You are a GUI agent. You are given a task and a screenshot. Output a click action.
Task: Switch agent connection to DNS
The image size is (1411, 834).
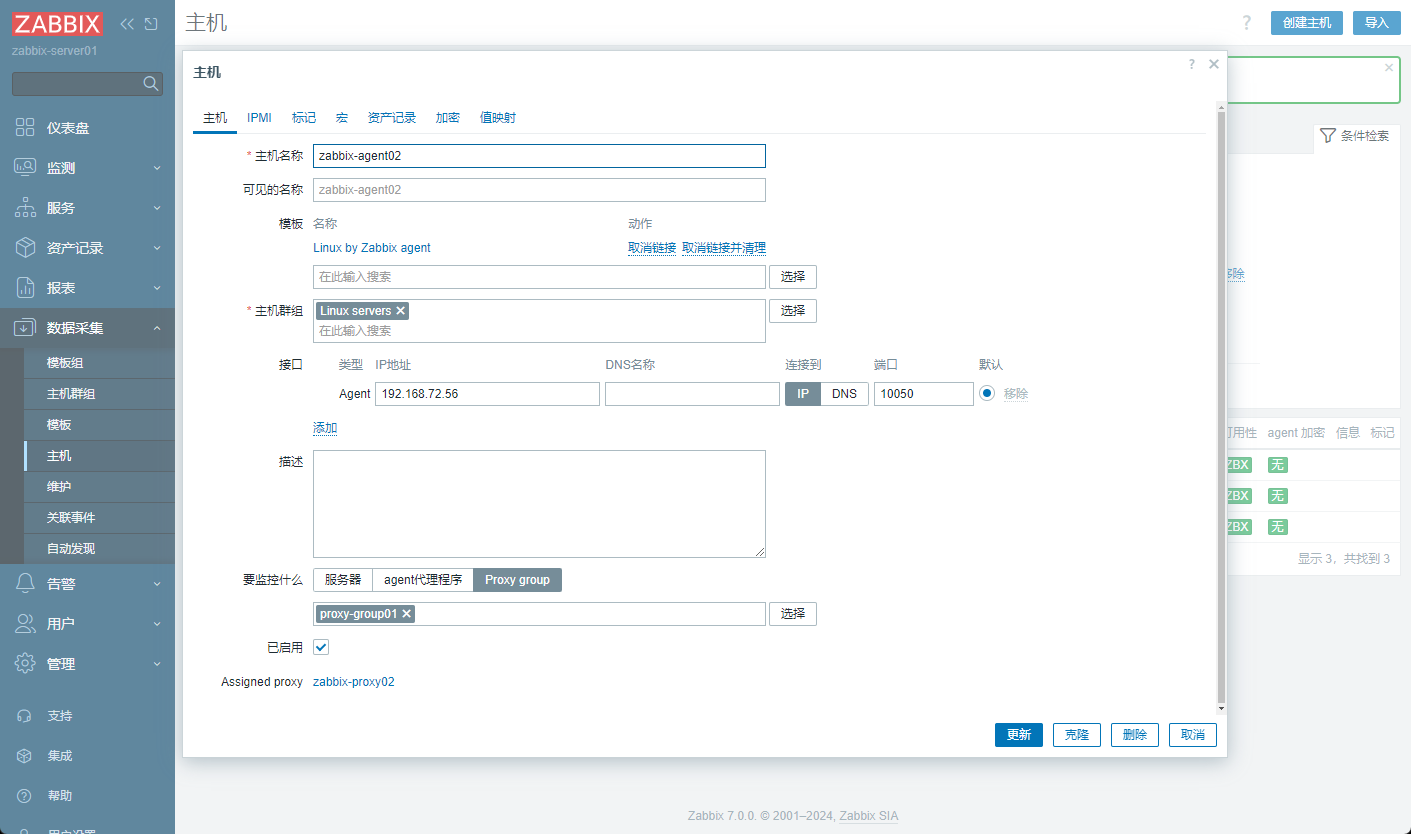point(845,393)
